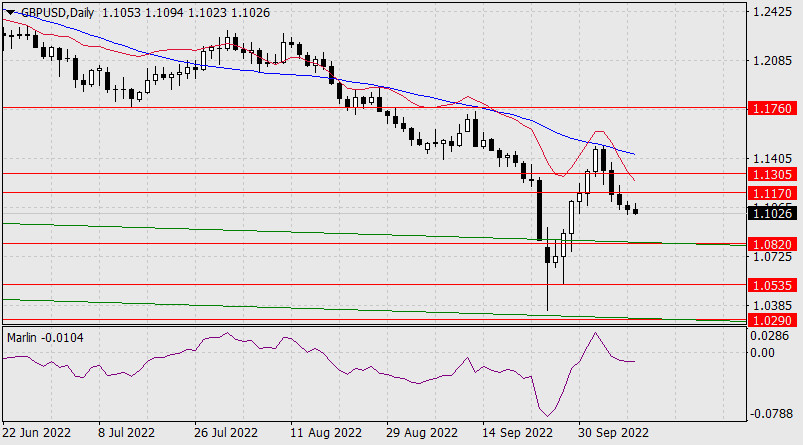Click the 1.0385 price scale value

(x=772, y=306)
